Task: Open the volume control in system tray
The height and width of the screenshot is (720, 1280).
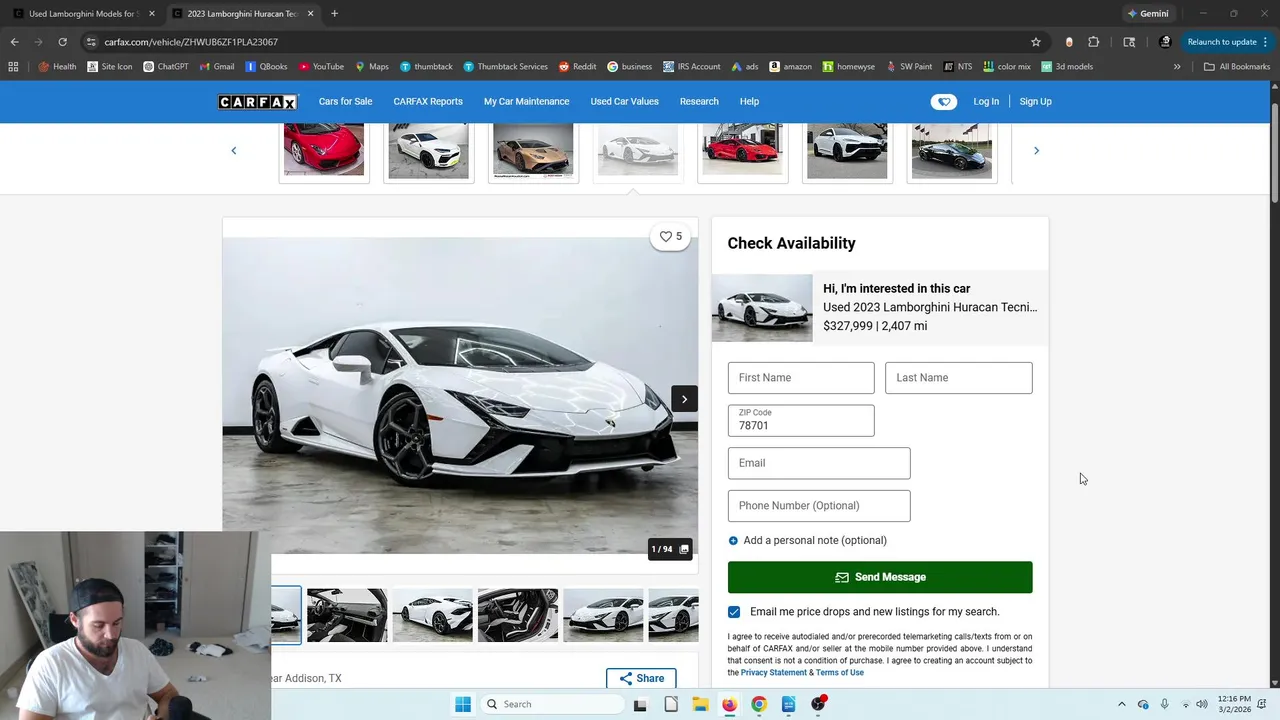Action: click(x=1202, y=704)
